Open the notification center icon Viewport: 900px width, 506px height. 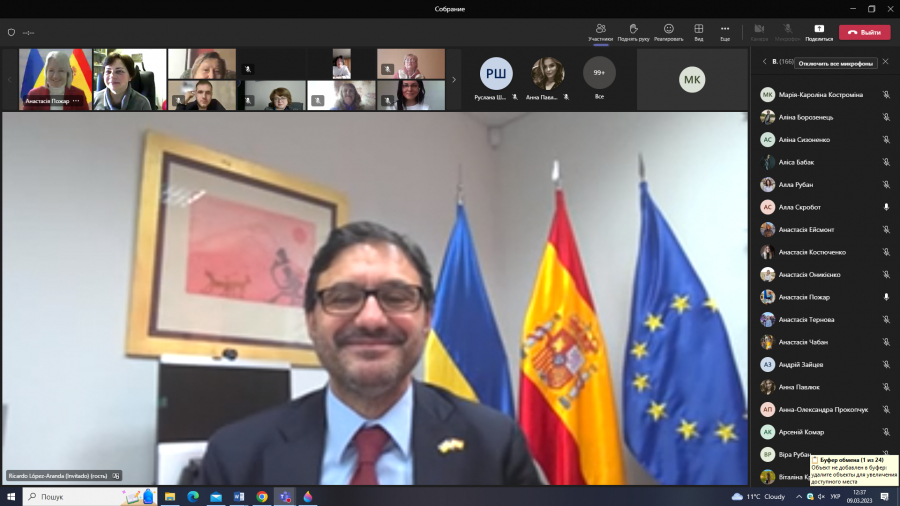(x=885, y=496)
